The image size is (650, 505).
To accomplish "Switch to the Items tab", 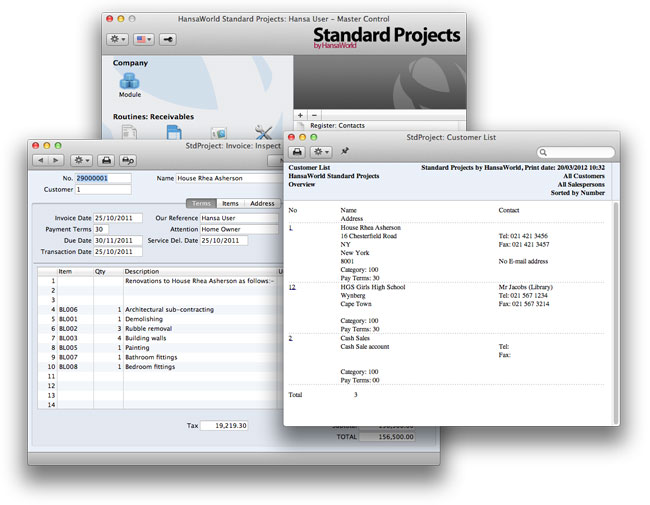I will [x=230, y=203].
